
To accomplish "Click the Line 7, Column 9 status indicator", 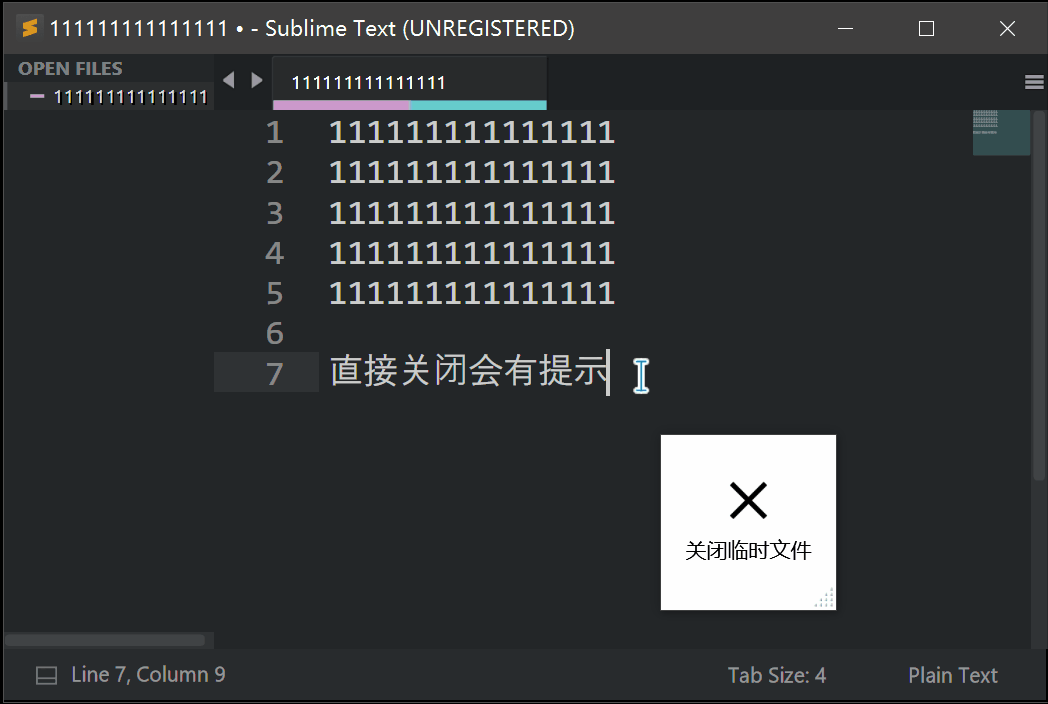I will pos(148,675).
